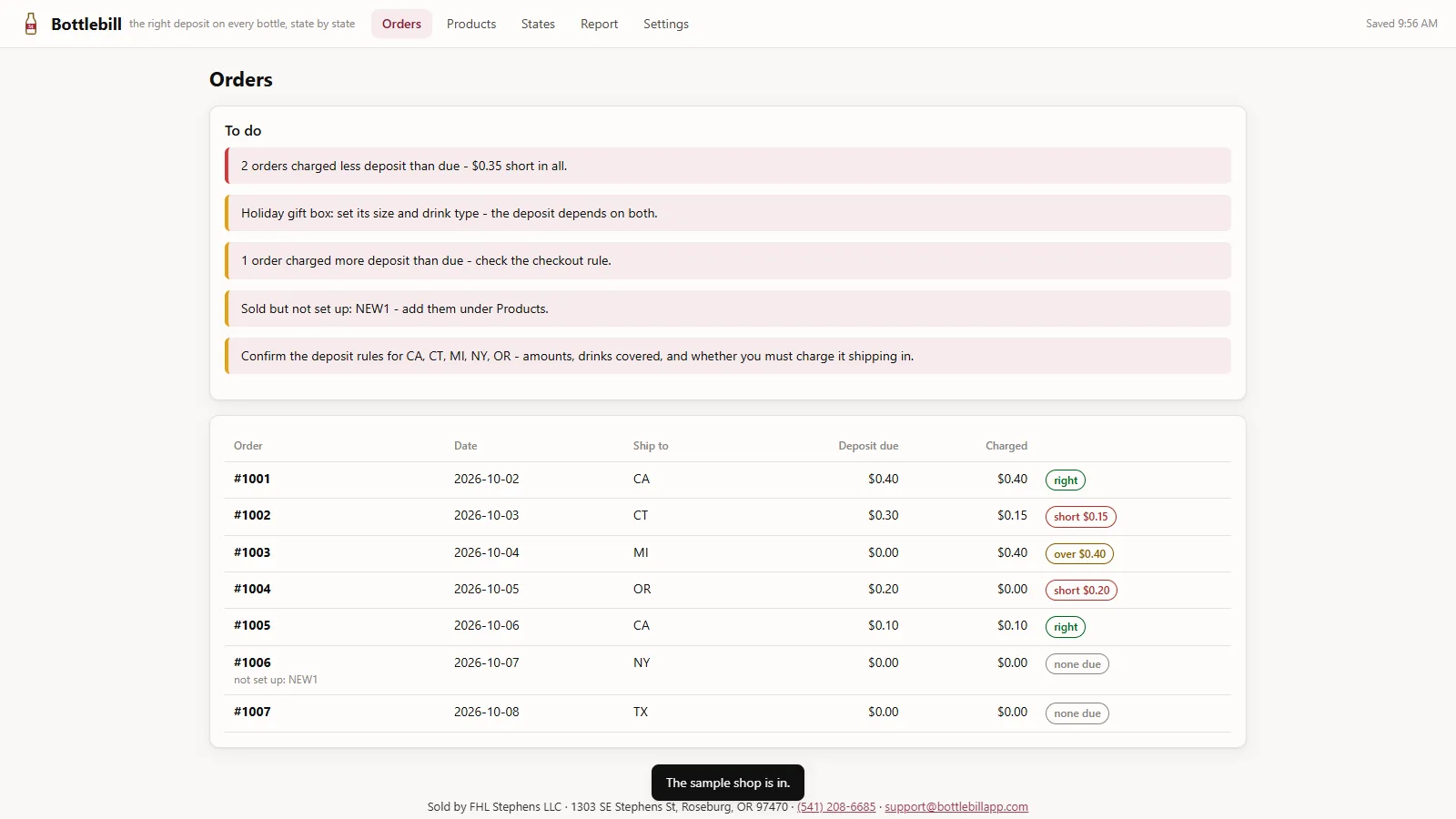Click the Bottlebill bottle logo icon
1456x819 pixels.
(x=31, y=24)
